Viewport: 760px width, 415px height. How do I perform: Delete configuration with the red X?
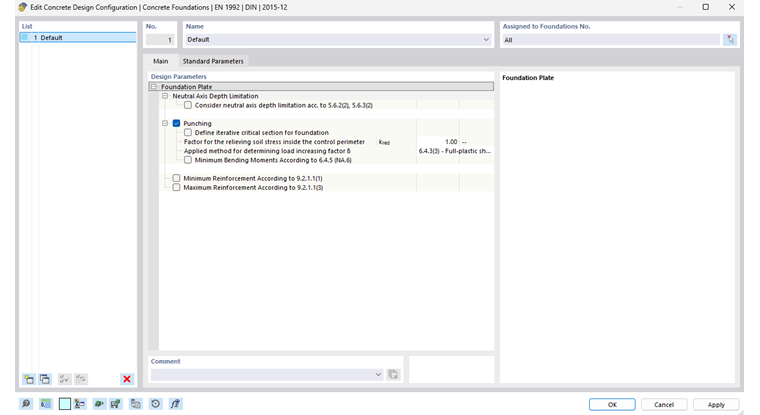click(x=127, y=379)
